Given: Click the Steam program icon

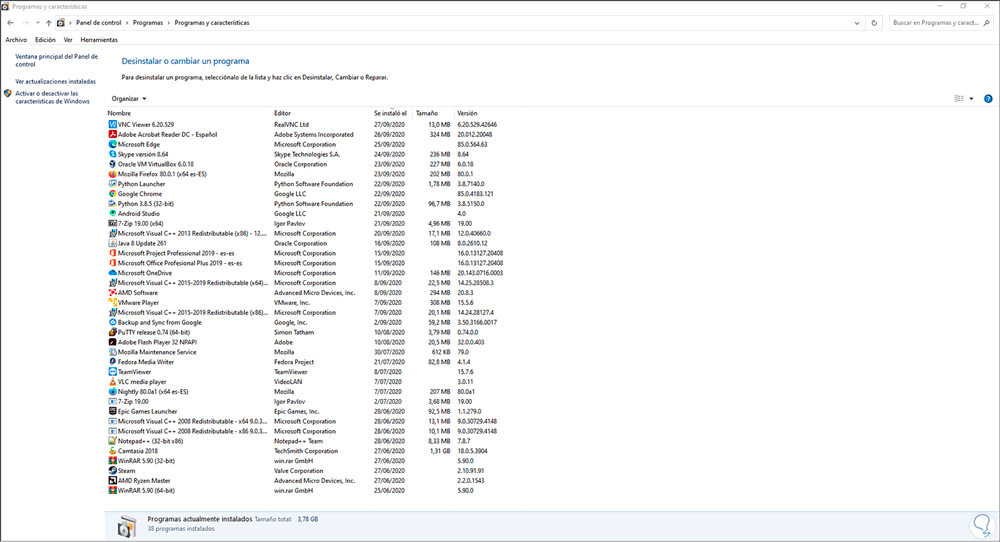Looking at the screenshot, I should (113, 471).
